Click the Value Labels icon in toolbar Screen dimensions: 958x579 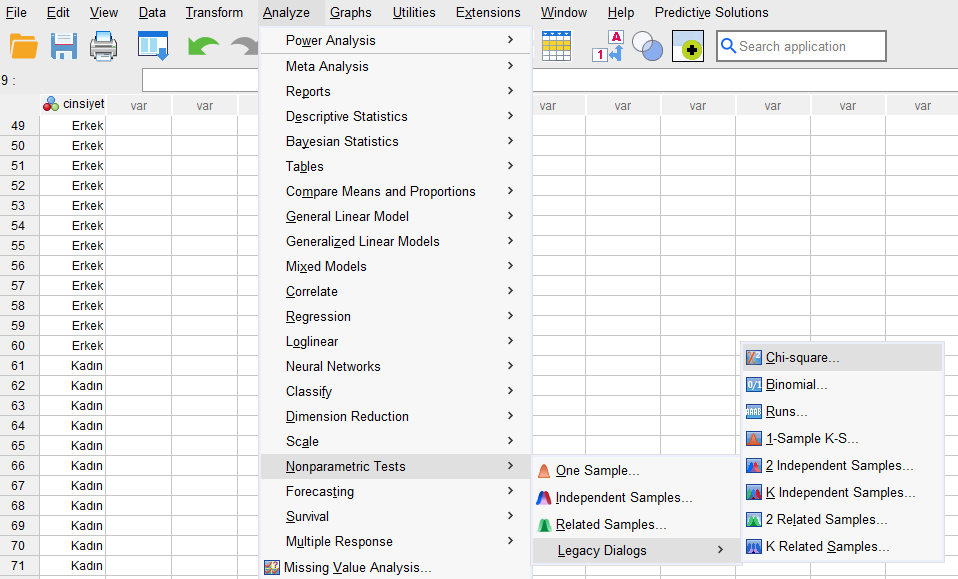[608, 46]
